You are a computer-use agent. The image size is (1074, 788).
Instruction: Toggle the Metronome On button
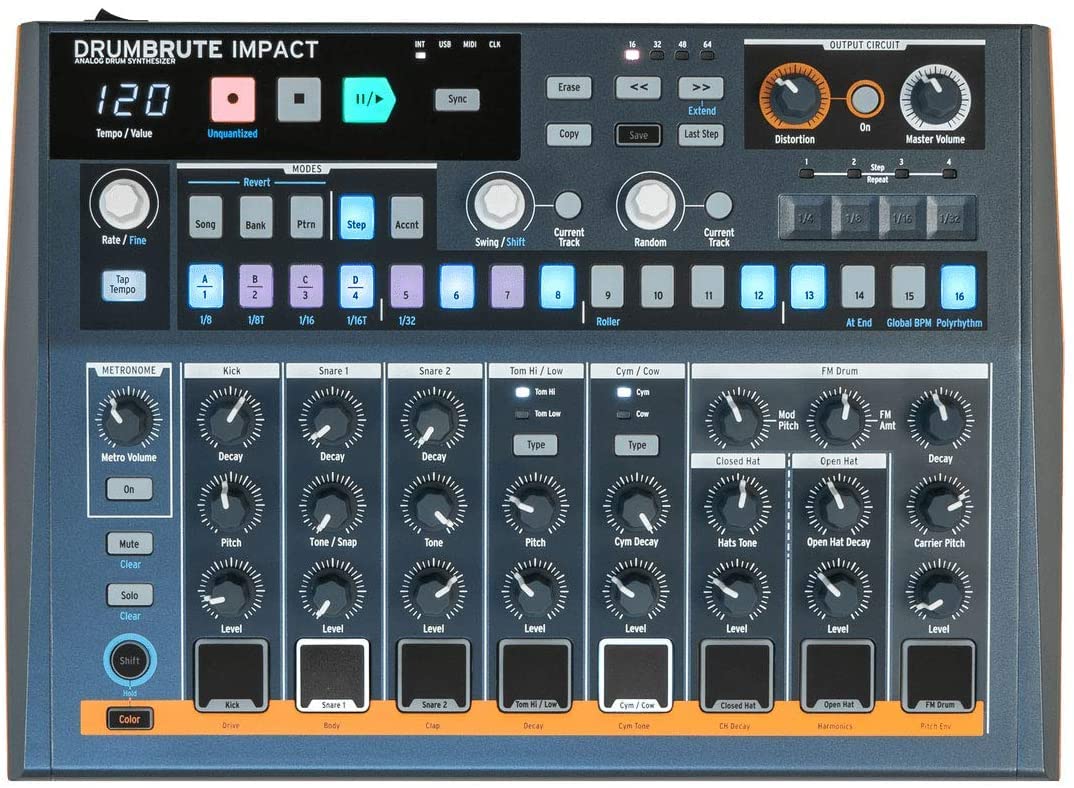pyautogui.click(x=129, y=489)
